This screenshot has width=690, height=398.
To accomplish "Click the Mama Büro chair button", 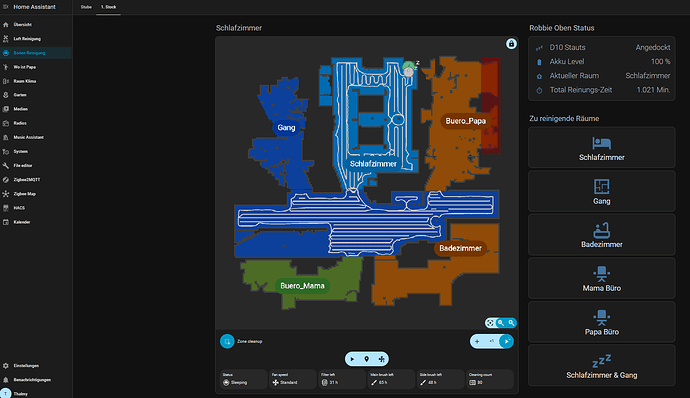I will click(602, 278).
